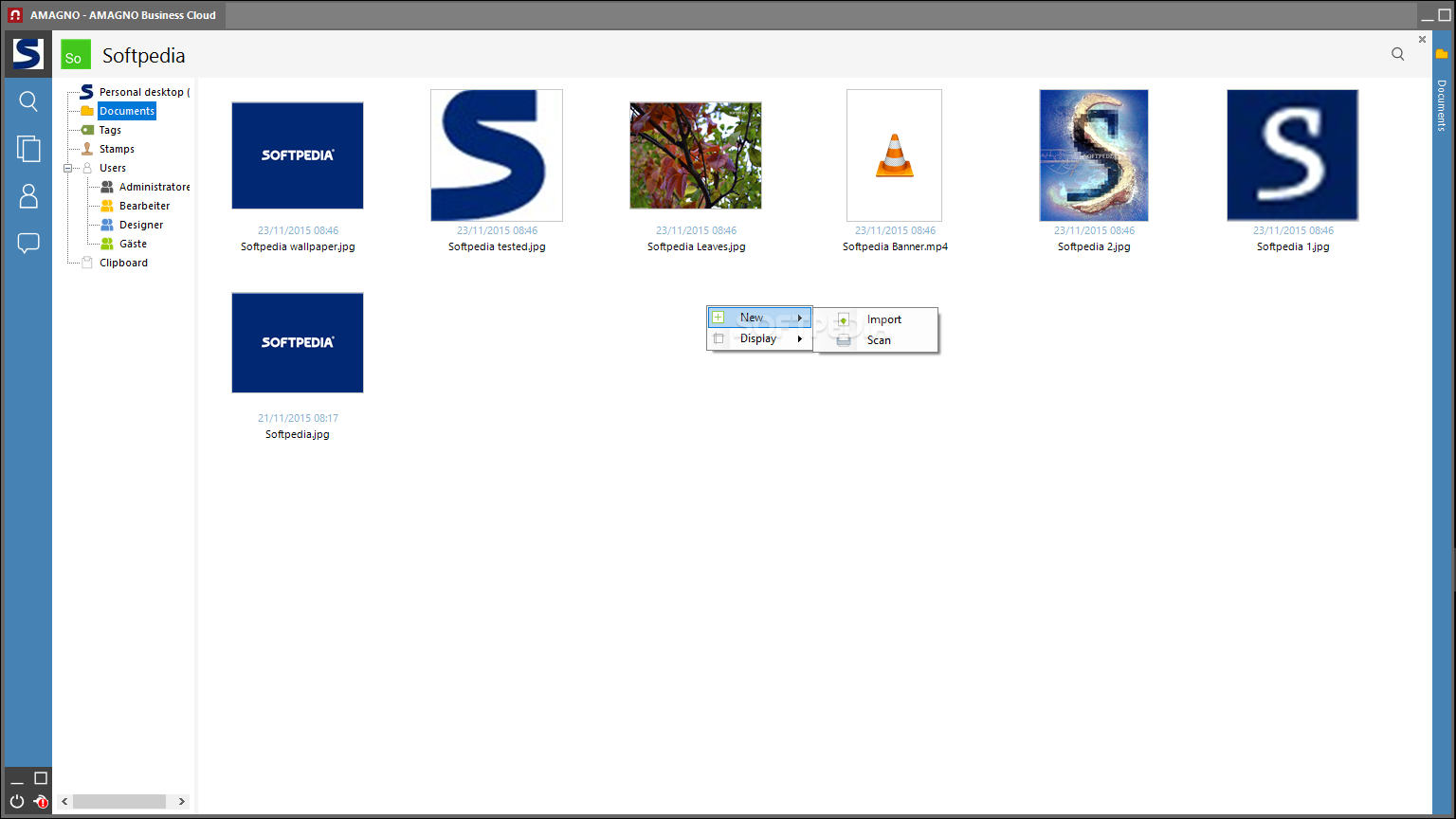Expand the New submenu arrow
The image size is (1456, 819).
coord(800,318)
